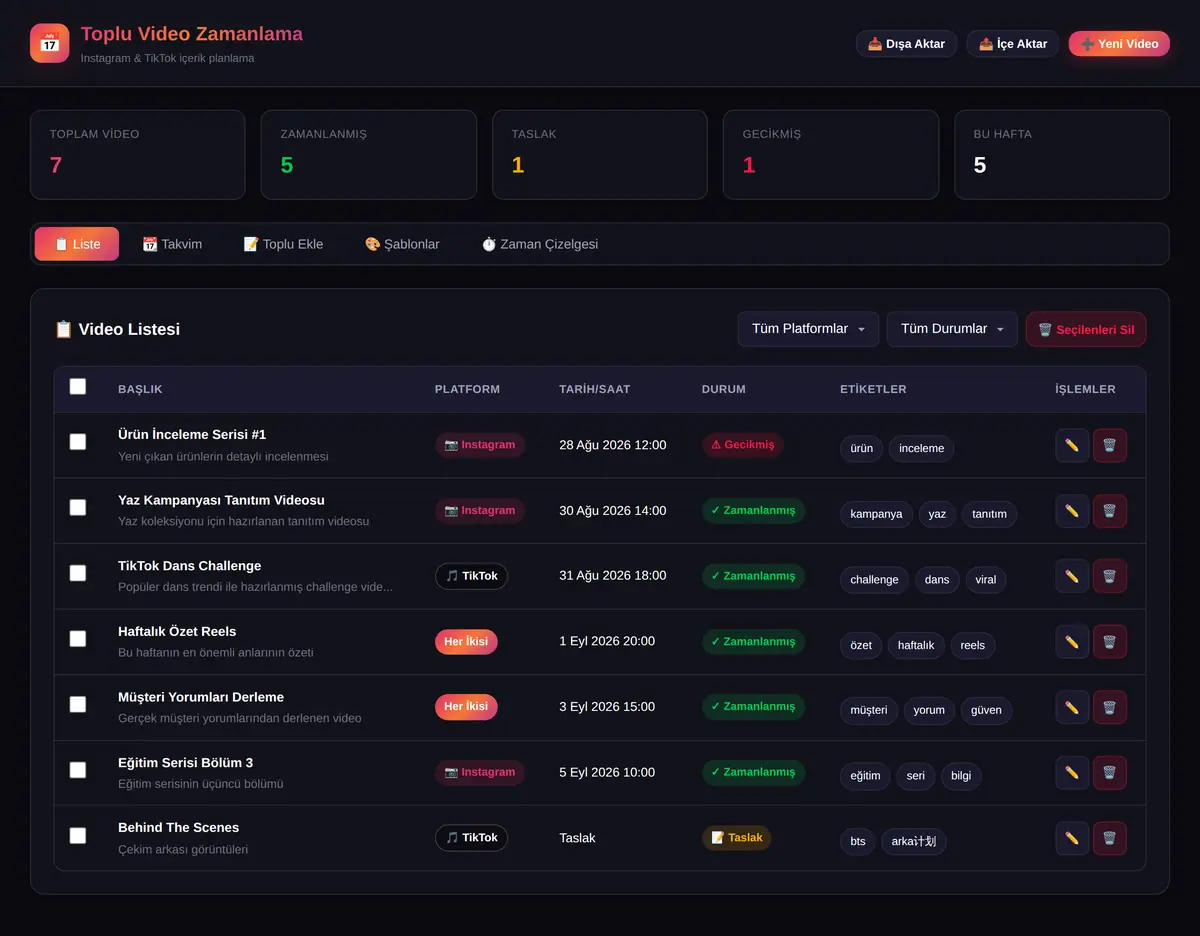Edit the Haftalık Özet Reels entry

click(x=1072, y=642)
